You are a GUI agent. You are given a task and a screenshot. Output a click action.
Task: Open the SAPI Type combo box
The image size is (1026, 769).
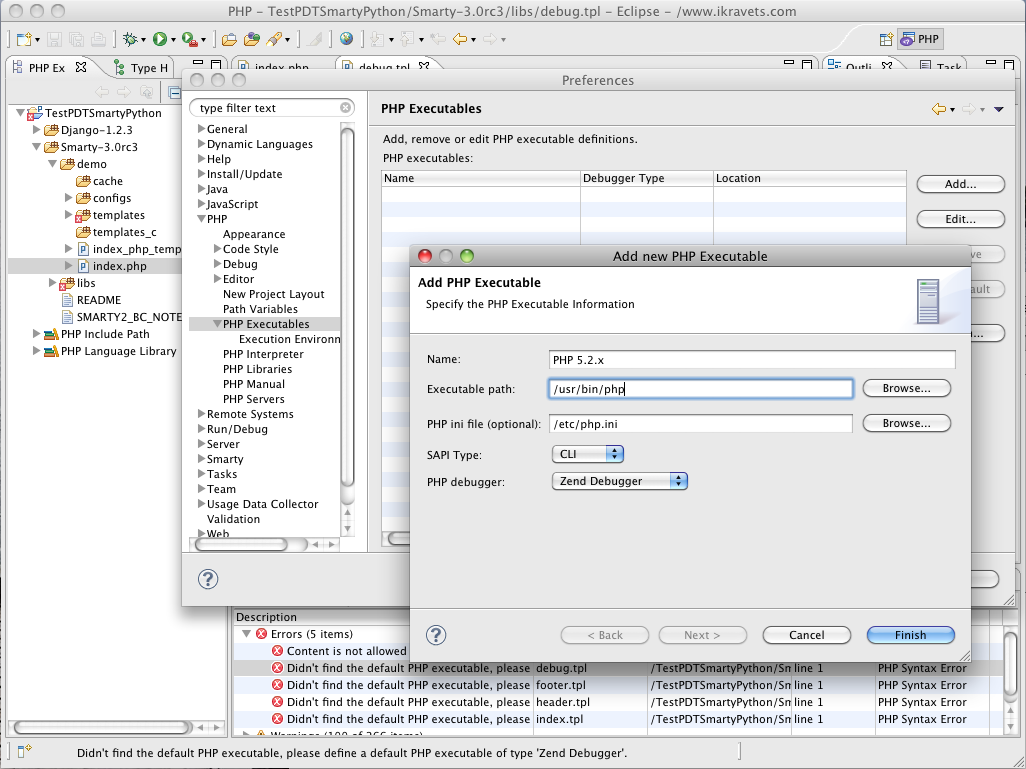click(588, 454)
